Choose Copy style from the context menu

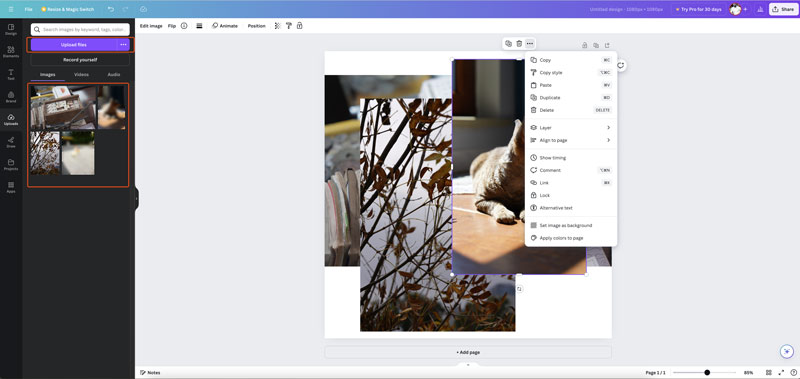pyautogui.click(x=571, y=72)
